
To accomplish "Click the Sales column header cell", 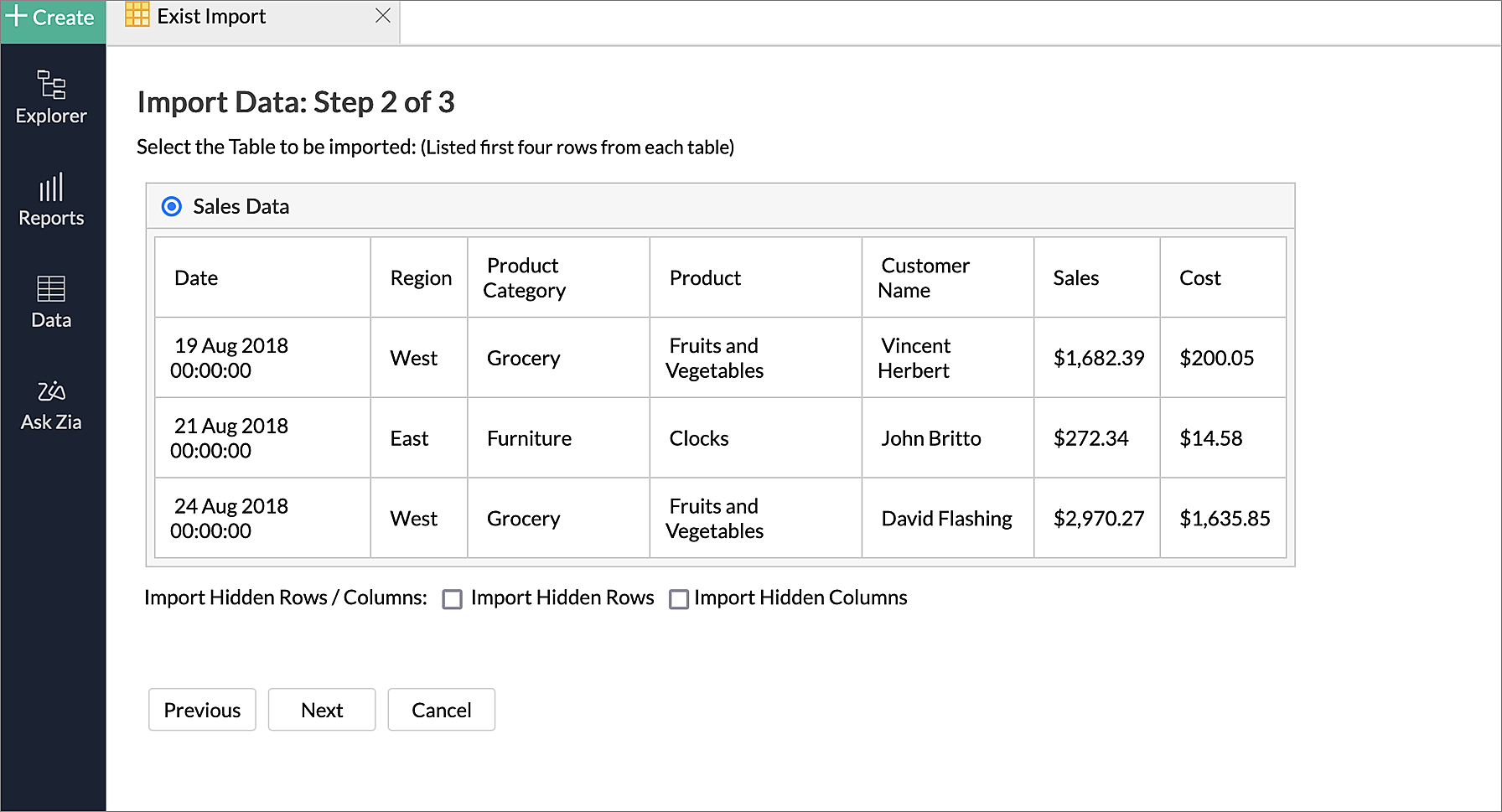I will (1096, 277).
